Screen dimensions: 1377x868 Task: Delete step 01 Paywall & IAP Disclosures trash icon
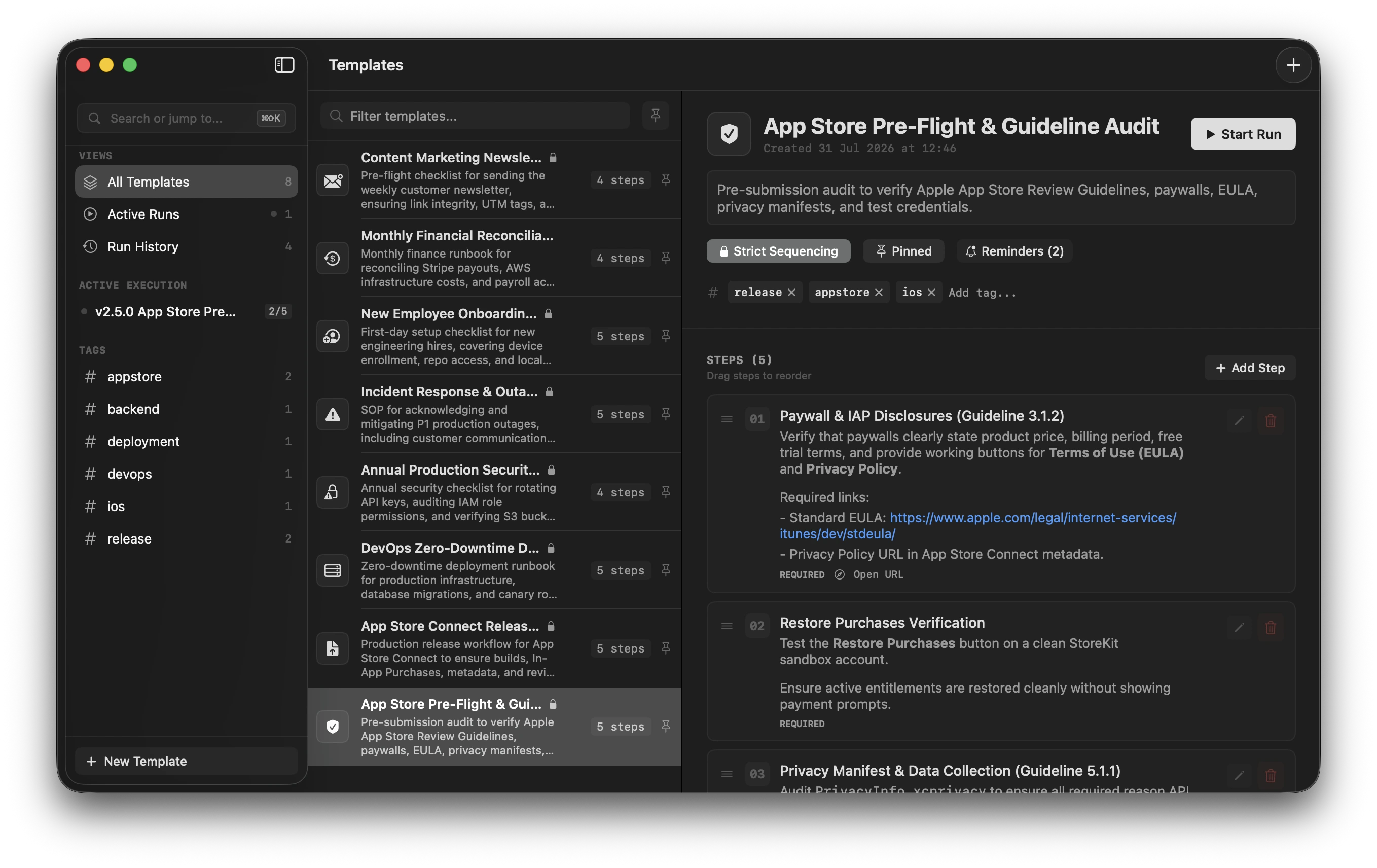tap(1270, 421)
